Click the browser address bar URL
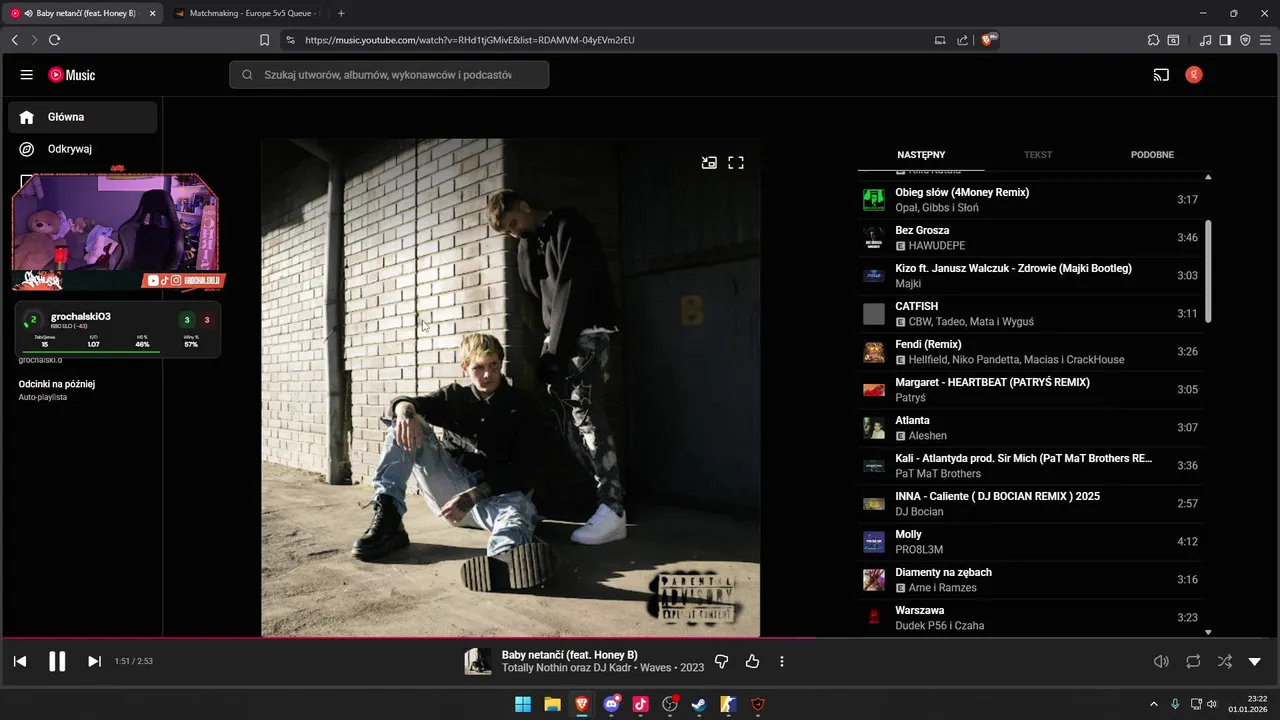Screen dimensions: 1280x720 click(470, 40)
